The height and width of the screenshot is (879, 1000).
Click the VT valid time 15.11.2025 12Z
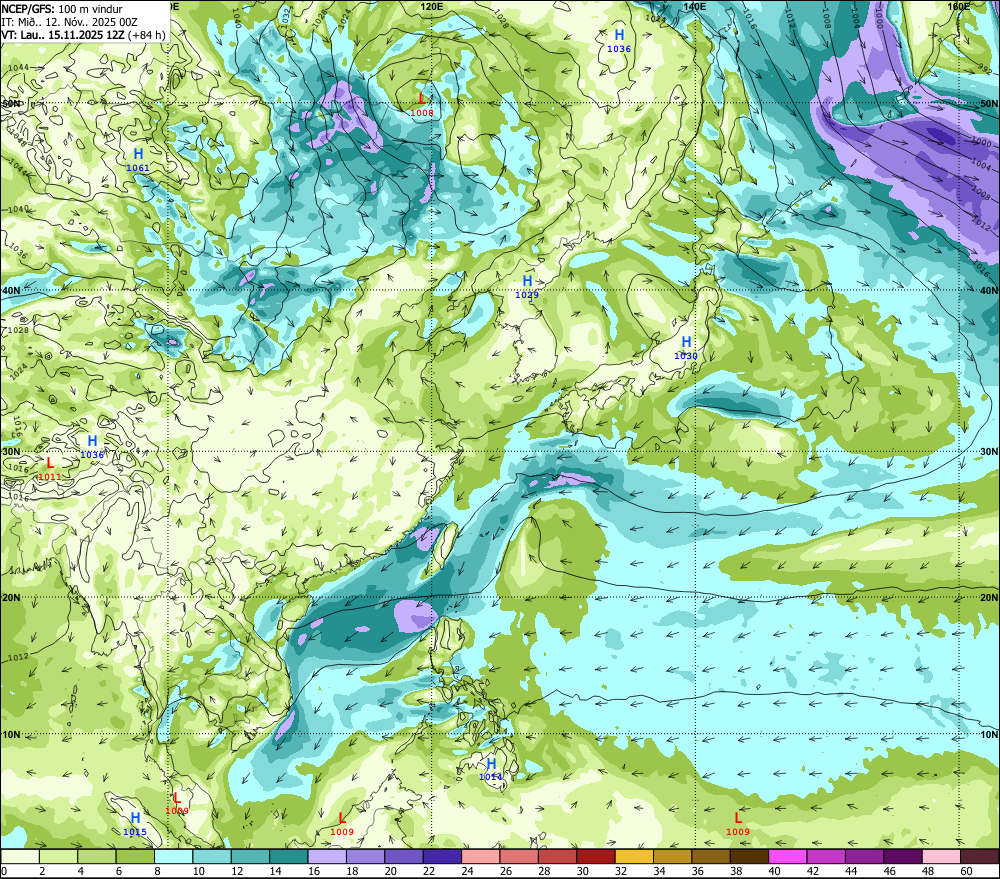click(83, 35)
